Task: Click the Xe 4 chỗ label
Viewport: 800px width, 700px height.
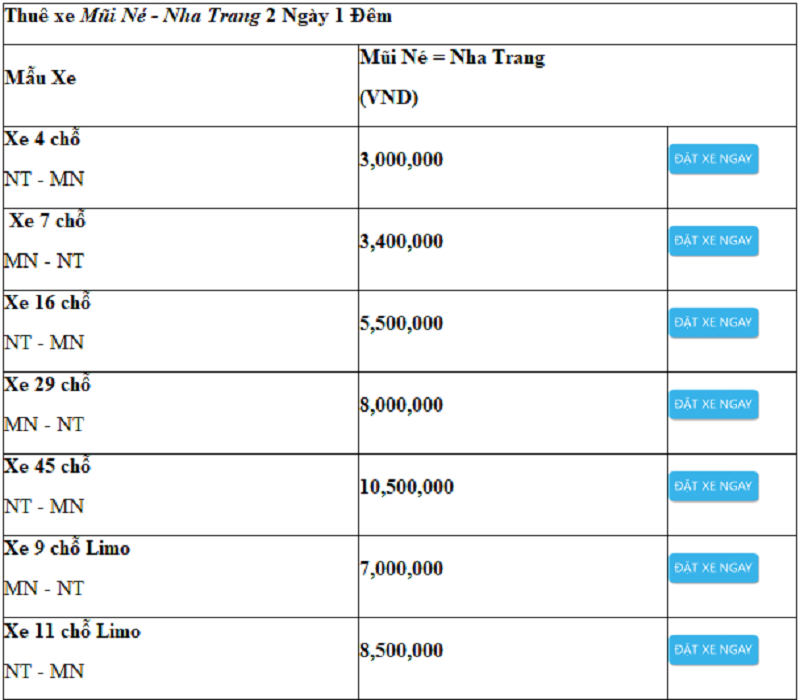Action: click(42, 139)
